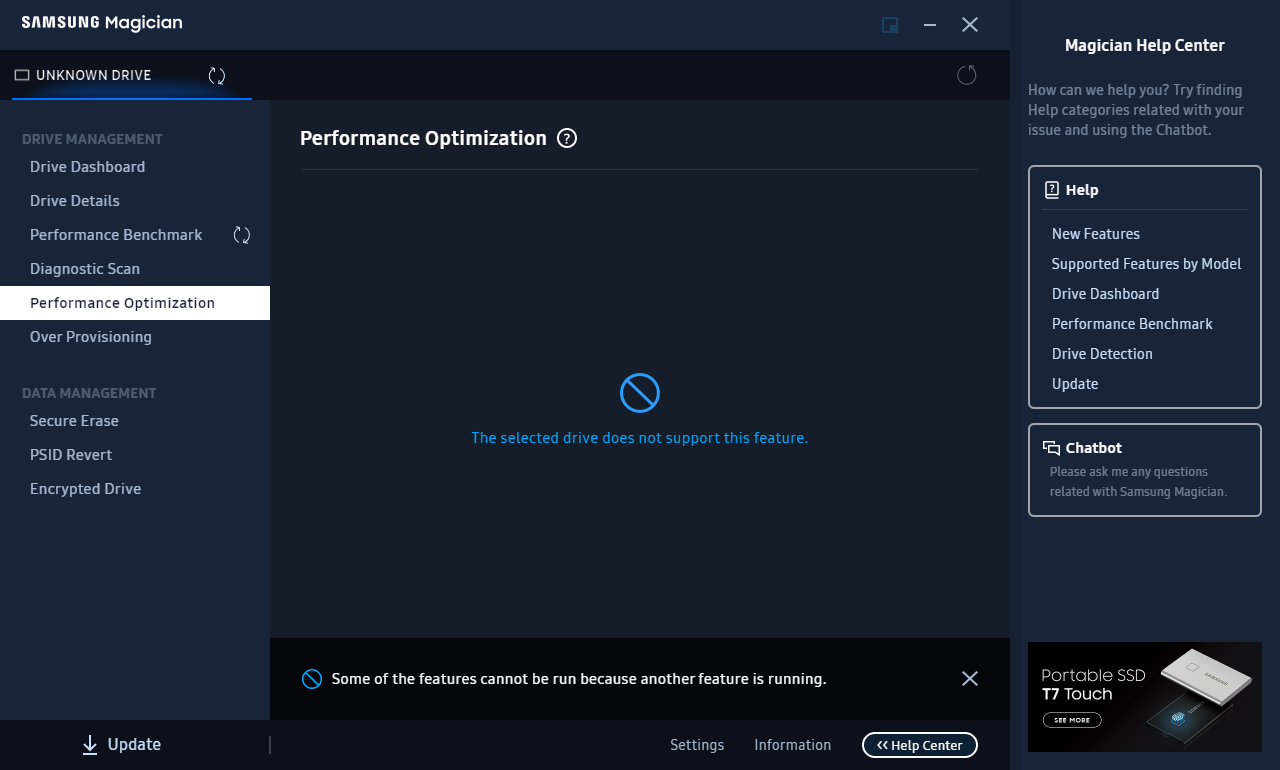Click the refresh icon beside Unknown Drive
The image size is (1280, 770).
pos(217,76)
